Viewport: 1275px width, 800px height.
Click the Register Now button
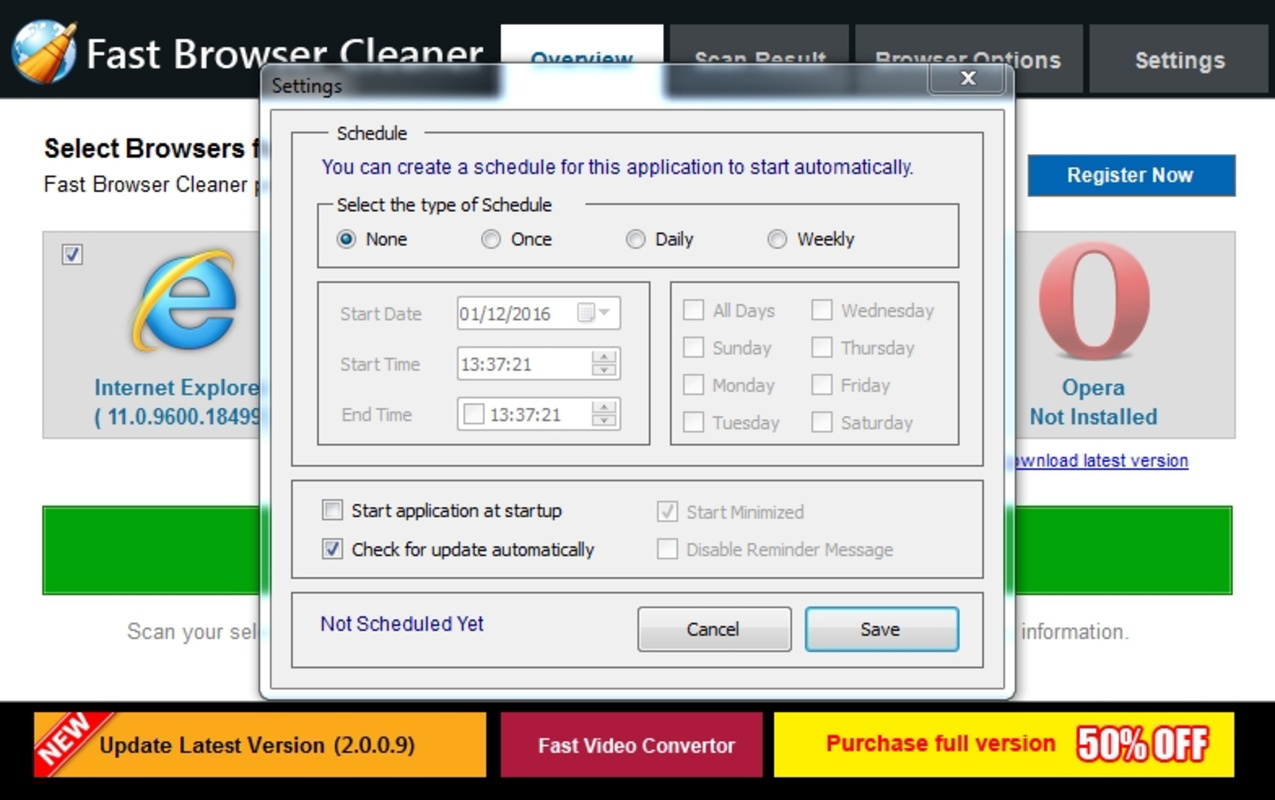point(1130,175)
